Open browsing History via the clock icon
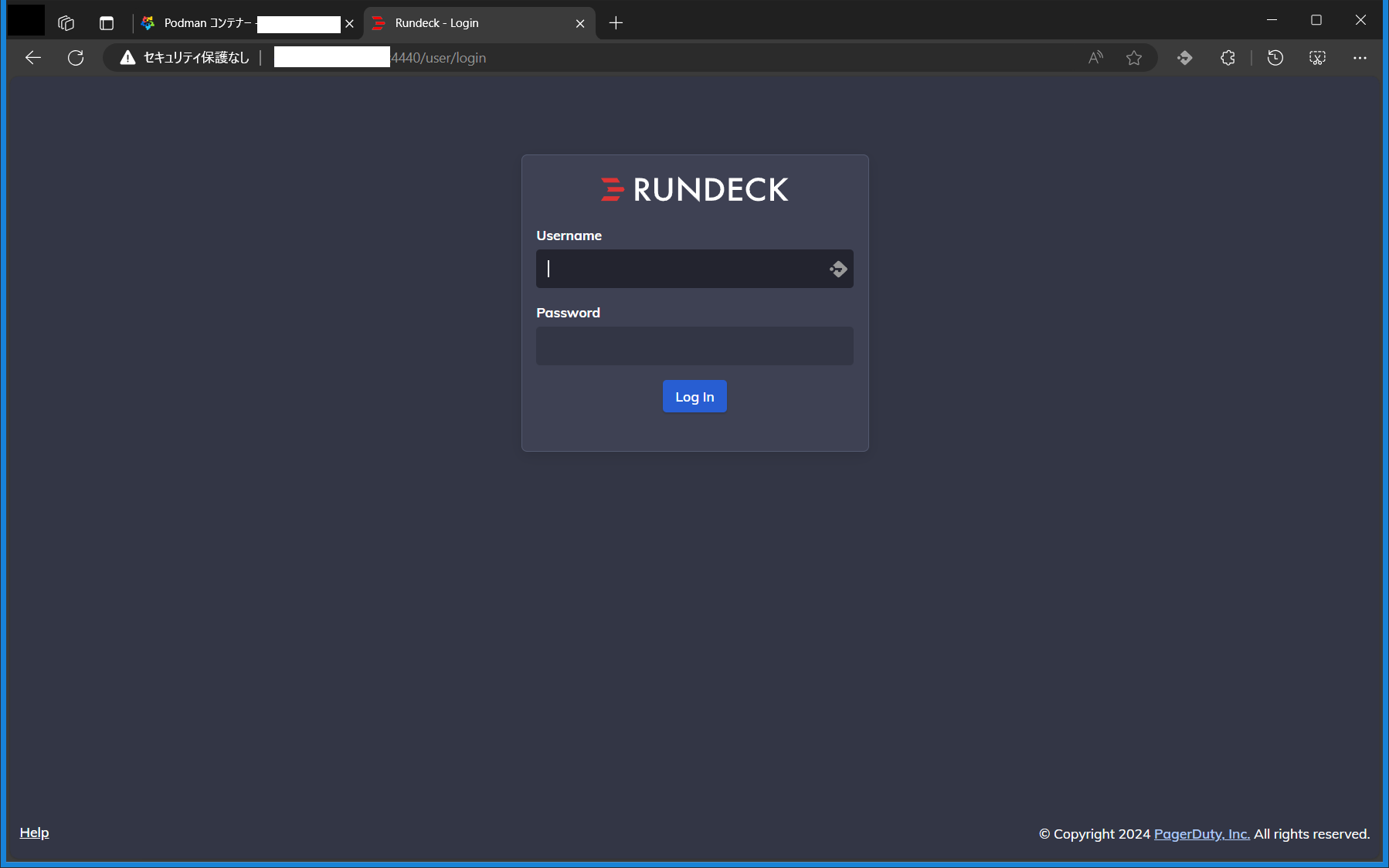Screen dimensions: 1389x868 point(1275,57)
